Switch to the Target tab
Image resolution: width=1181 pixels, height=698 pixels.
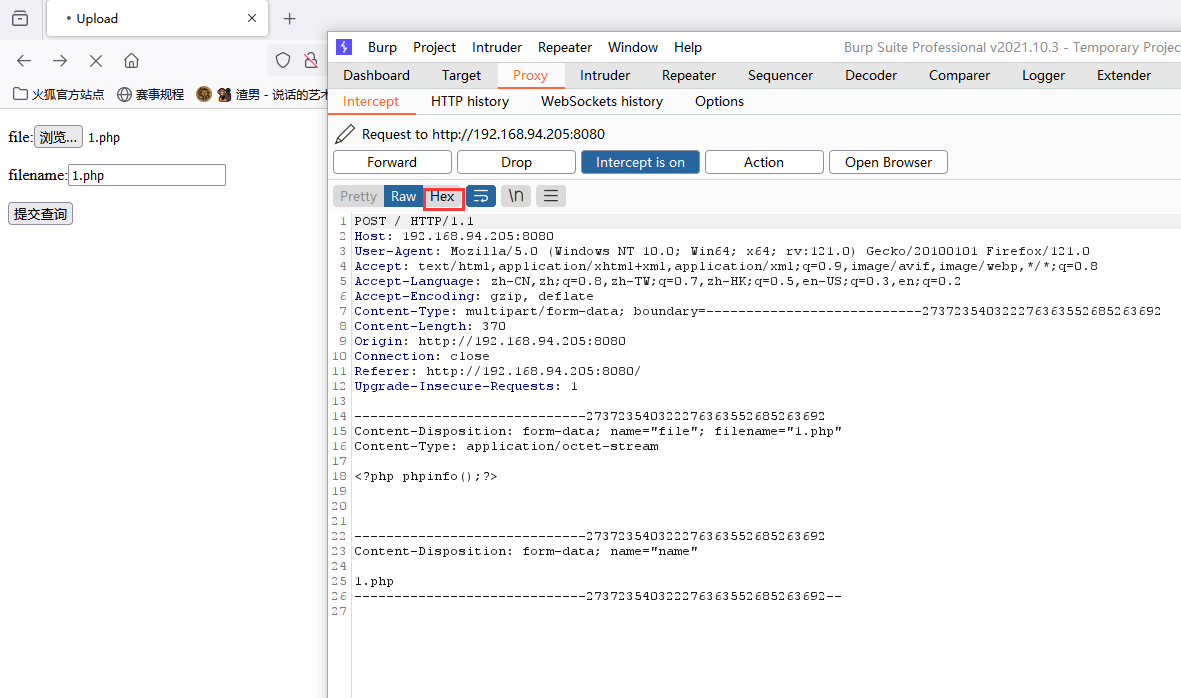pyautogui.click(x=461, y=75)
